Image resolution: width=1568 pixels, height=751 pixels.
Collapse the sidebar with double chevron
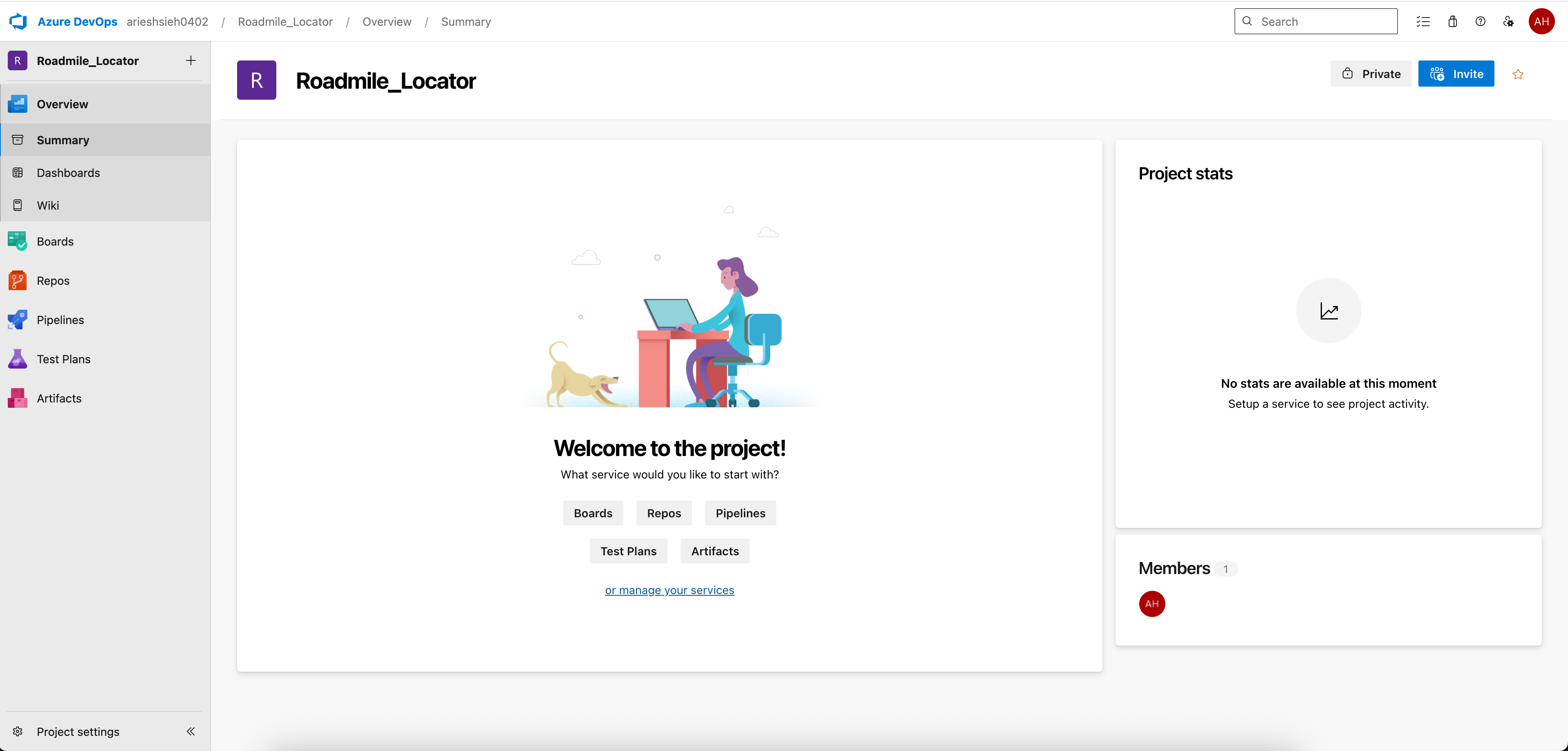(x=190, y=731)
